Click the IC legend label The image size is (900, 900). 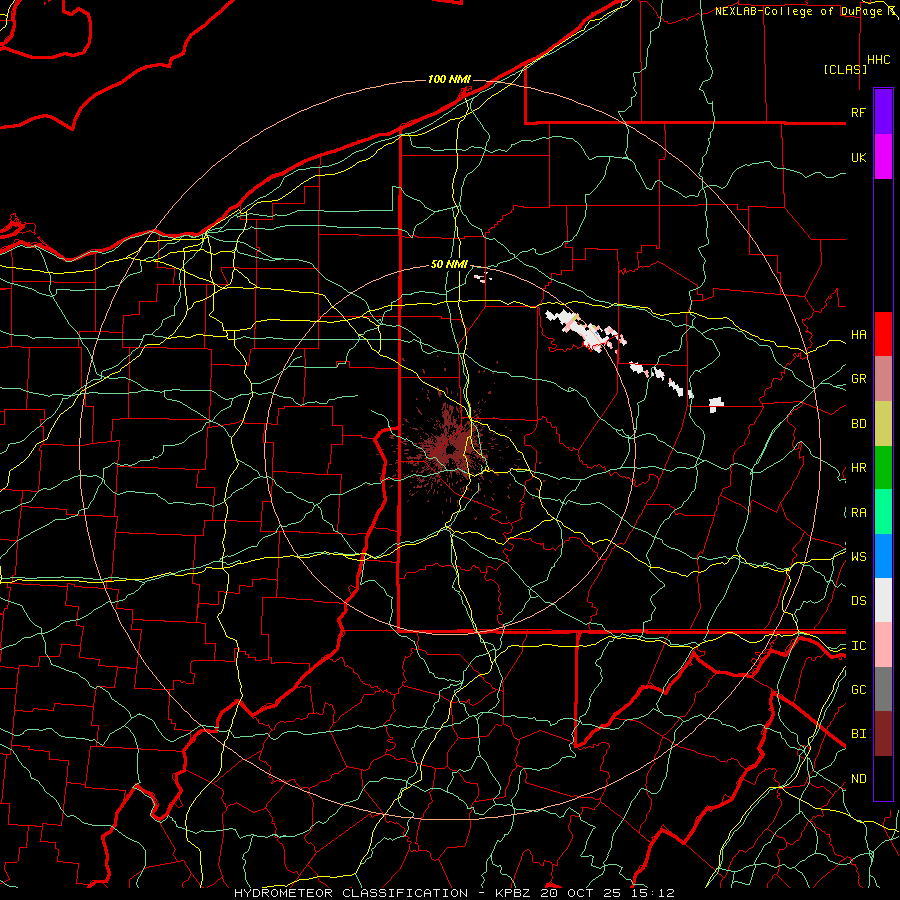click(859, 646)
